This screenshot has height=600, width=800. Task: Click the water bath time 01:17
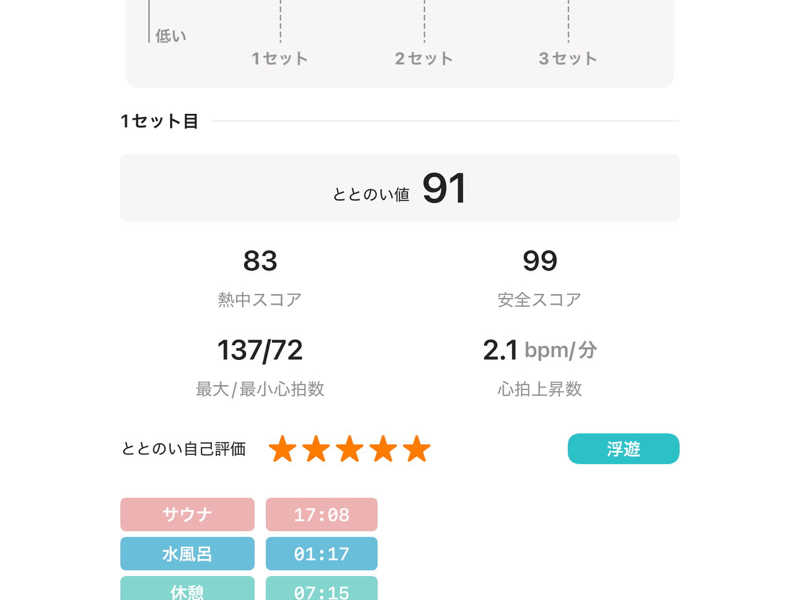point(321,554)
